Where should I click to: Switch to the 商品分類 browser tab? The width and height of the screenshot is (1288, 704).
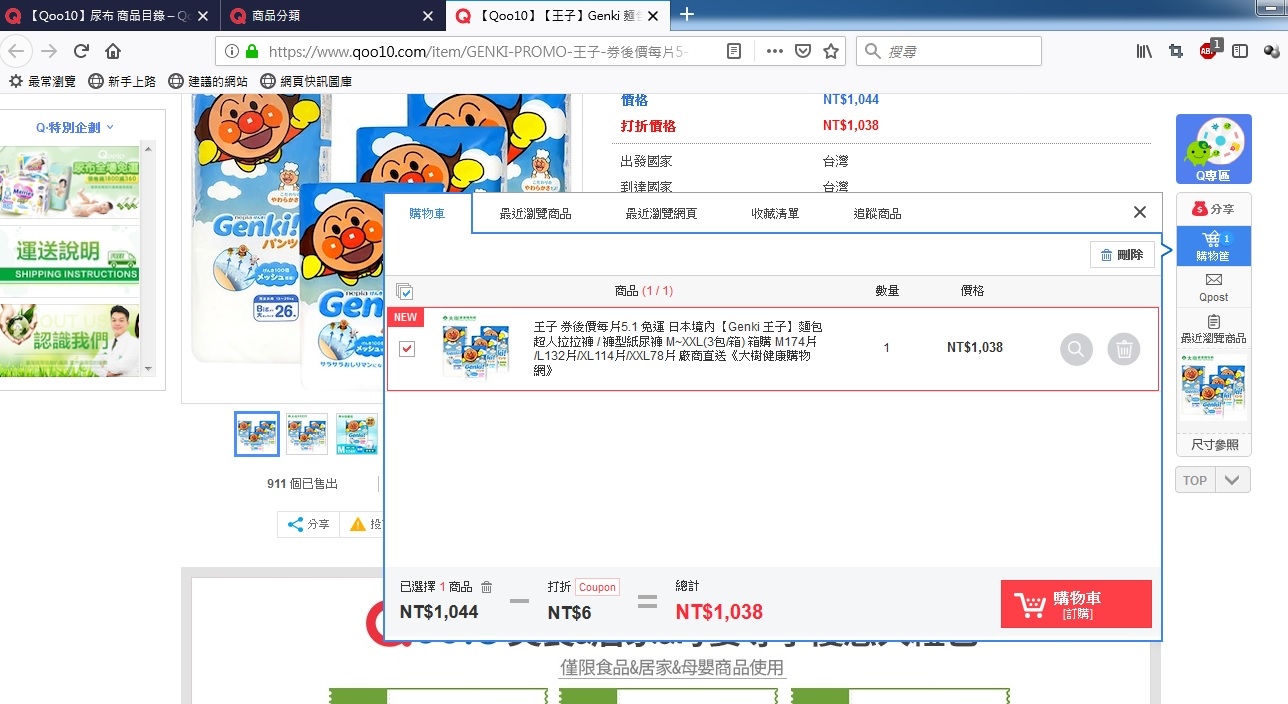[332, 15]
